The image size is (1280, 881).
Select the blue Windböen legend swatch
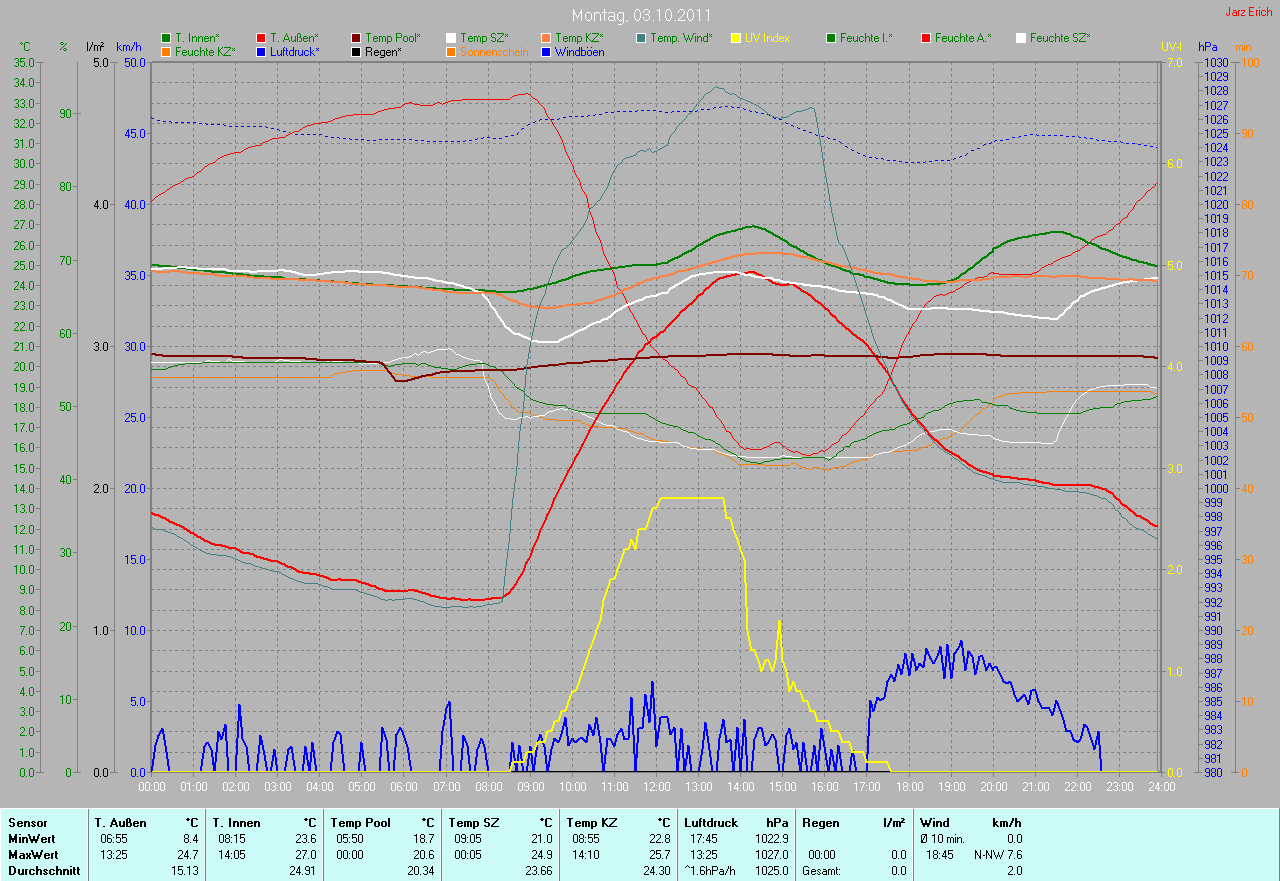[x=546, y=51]
